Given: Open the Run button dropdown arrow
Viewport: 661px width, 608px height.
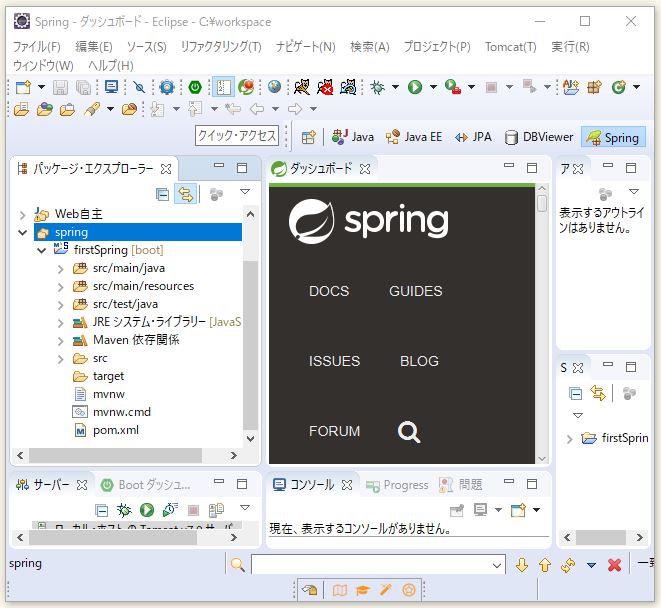Looking at the screenshot, I should 433,87.
